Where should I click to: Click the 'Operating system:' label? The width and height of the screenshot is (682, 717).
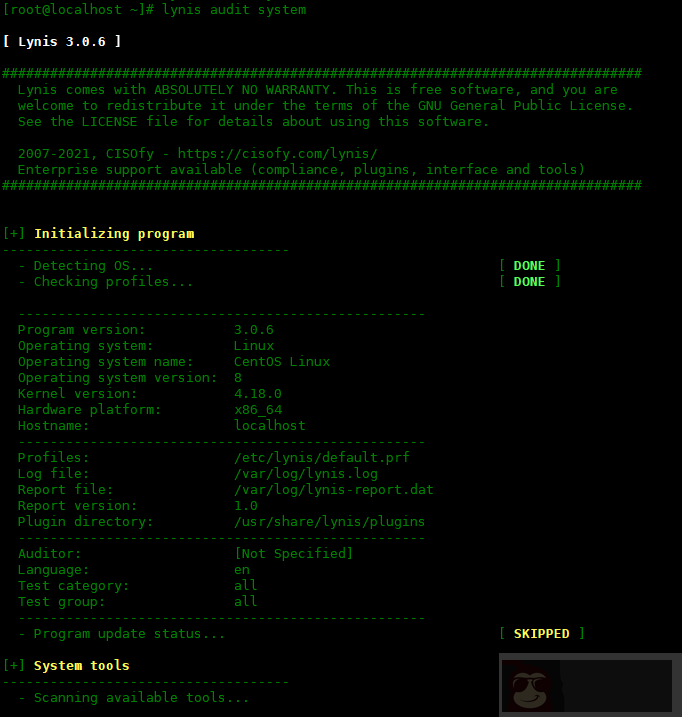pos(86,346)
